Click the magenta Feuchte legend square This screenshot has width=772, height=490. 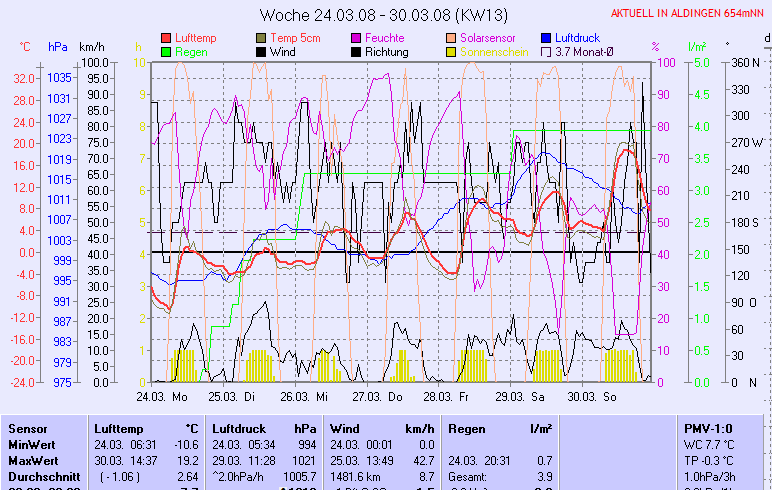pyautogui.click(x=357, y=37)
